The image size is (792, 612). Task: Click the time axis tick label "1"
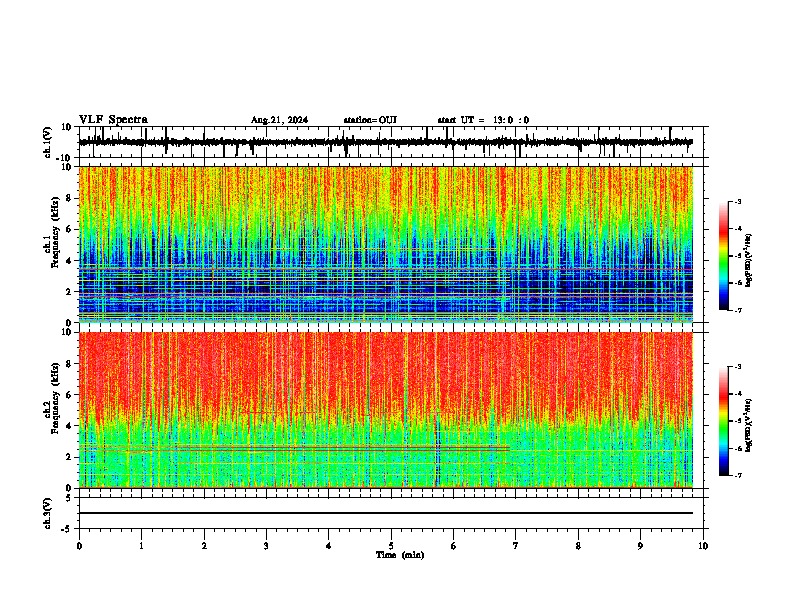point(141,546)
